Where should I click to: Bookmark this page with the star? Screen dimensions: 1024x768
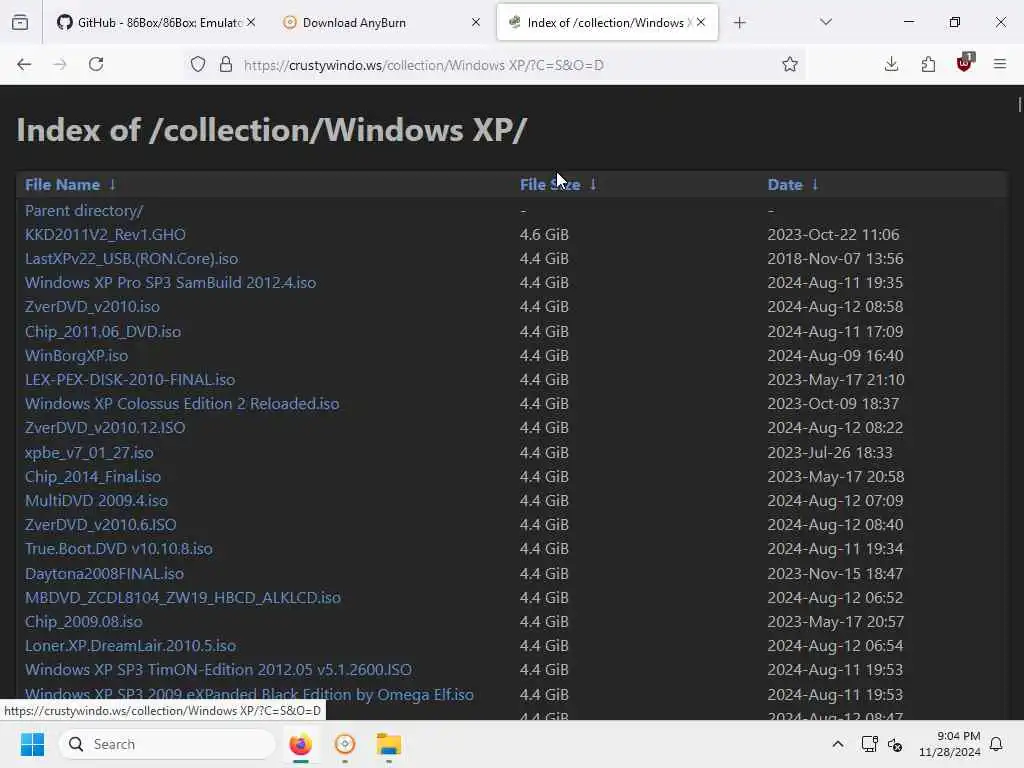(790, 64)
